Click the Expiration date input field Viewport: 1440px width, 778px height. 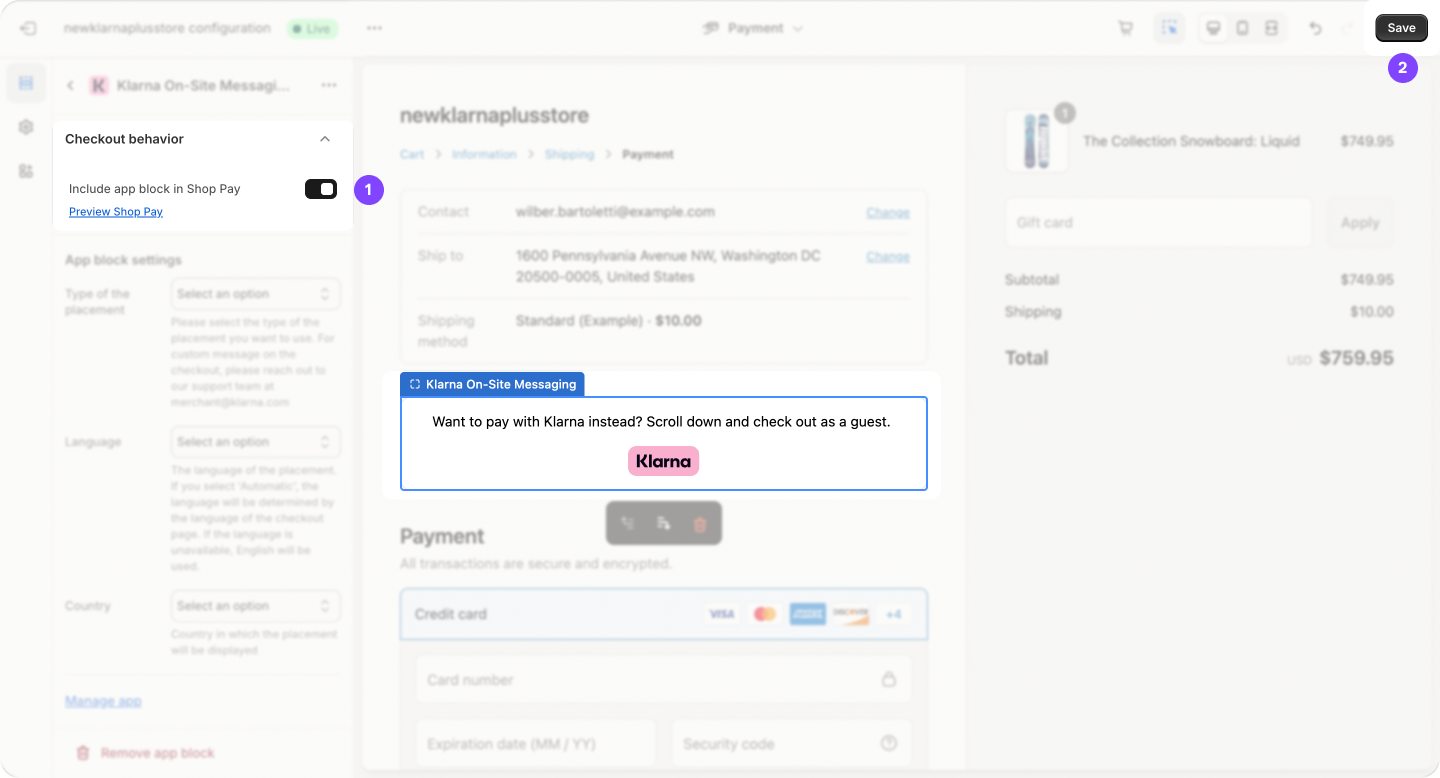click(536, 744)
